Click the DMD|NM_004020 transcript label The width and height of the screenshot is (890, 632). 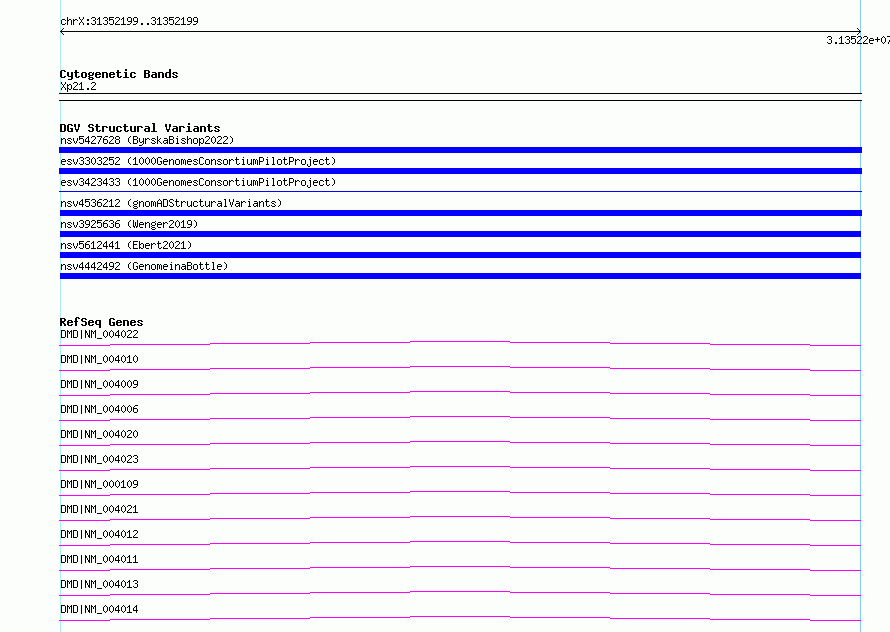point(99,434)
